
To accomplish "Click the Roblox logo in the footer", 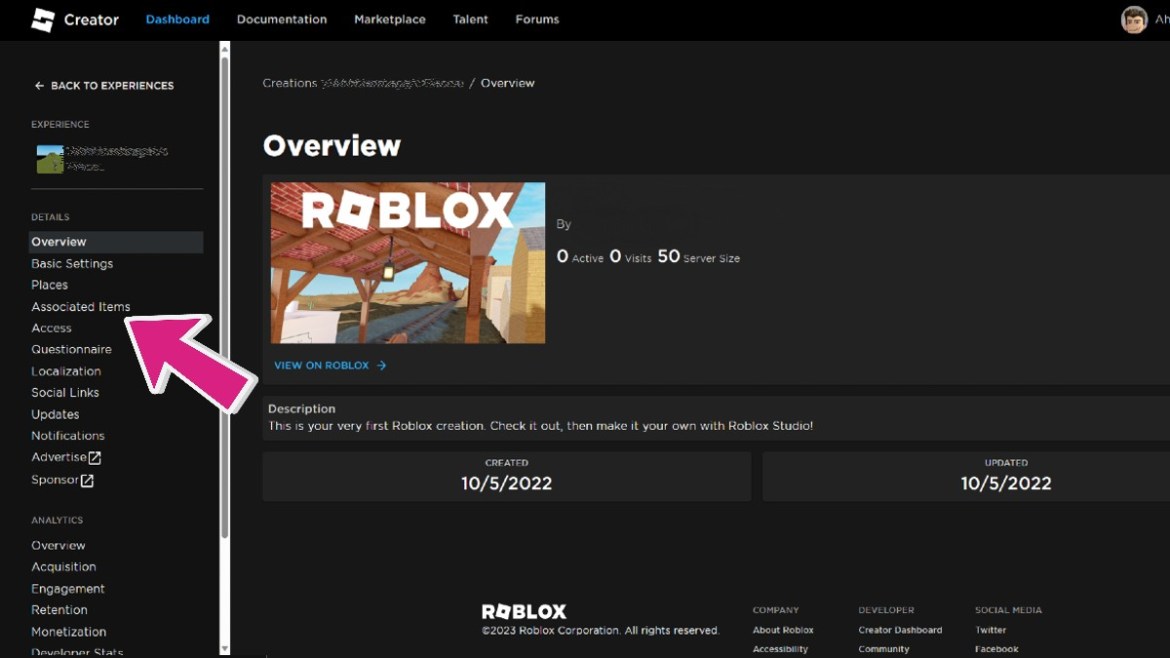I will pyautogui.click(x=523, y=611).
